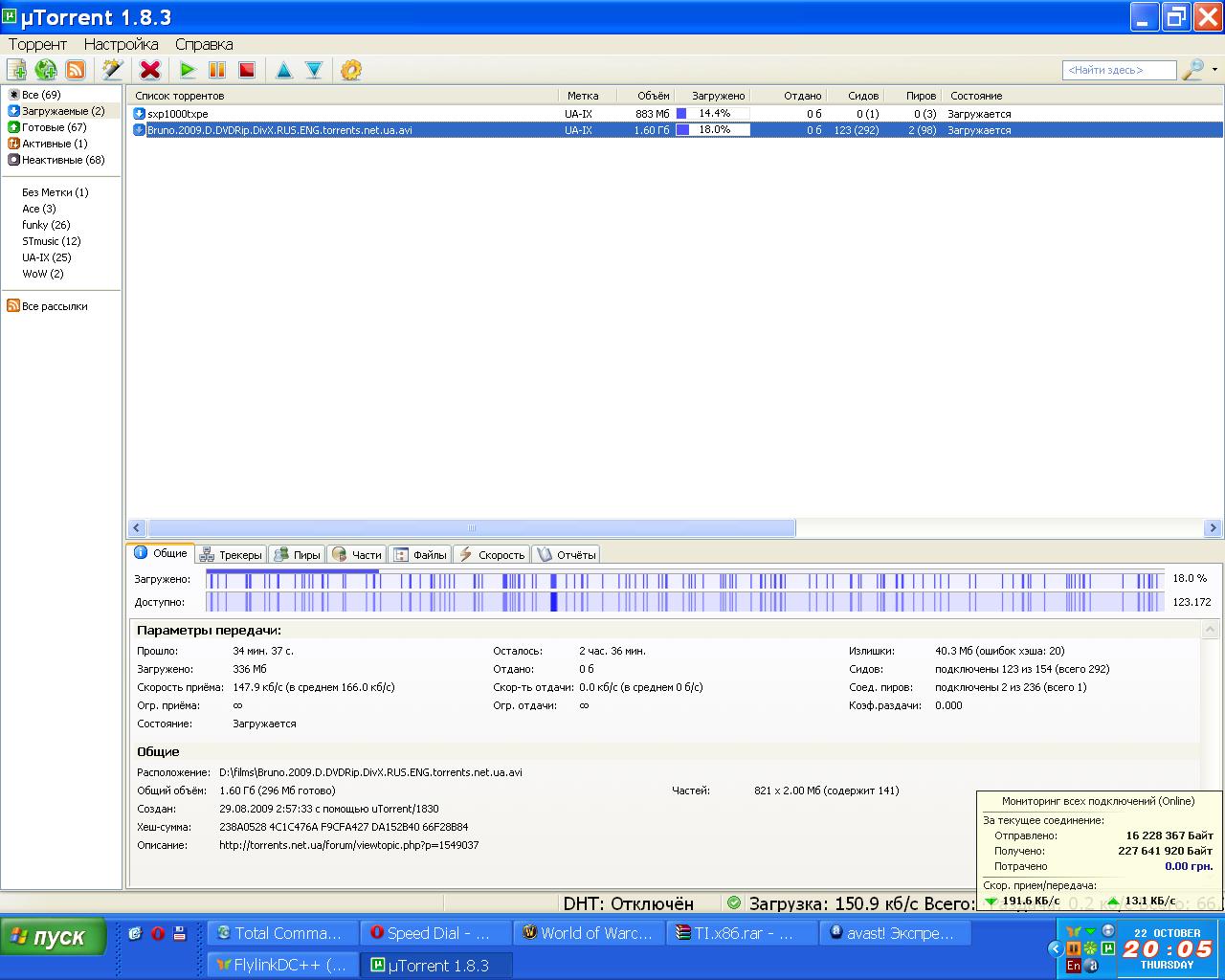Screen dimensions: 1225x980
Task: Click the Add Torrent toolbar icon
Action: [x=16, y=70]
